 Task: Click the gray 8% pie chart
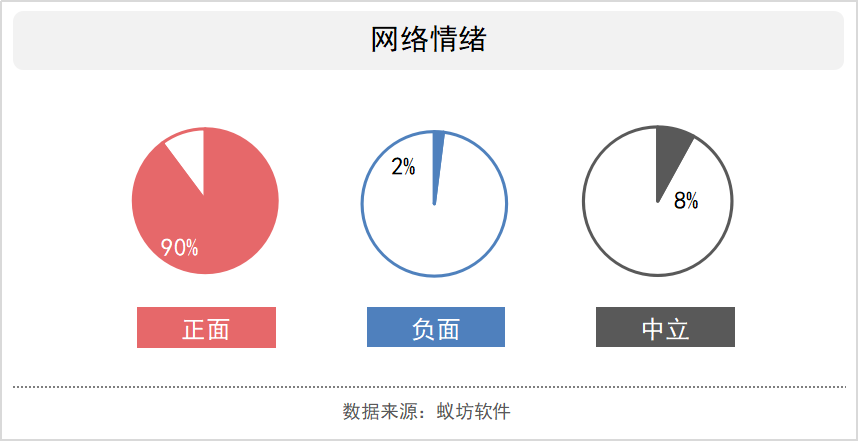pos(657,201)
